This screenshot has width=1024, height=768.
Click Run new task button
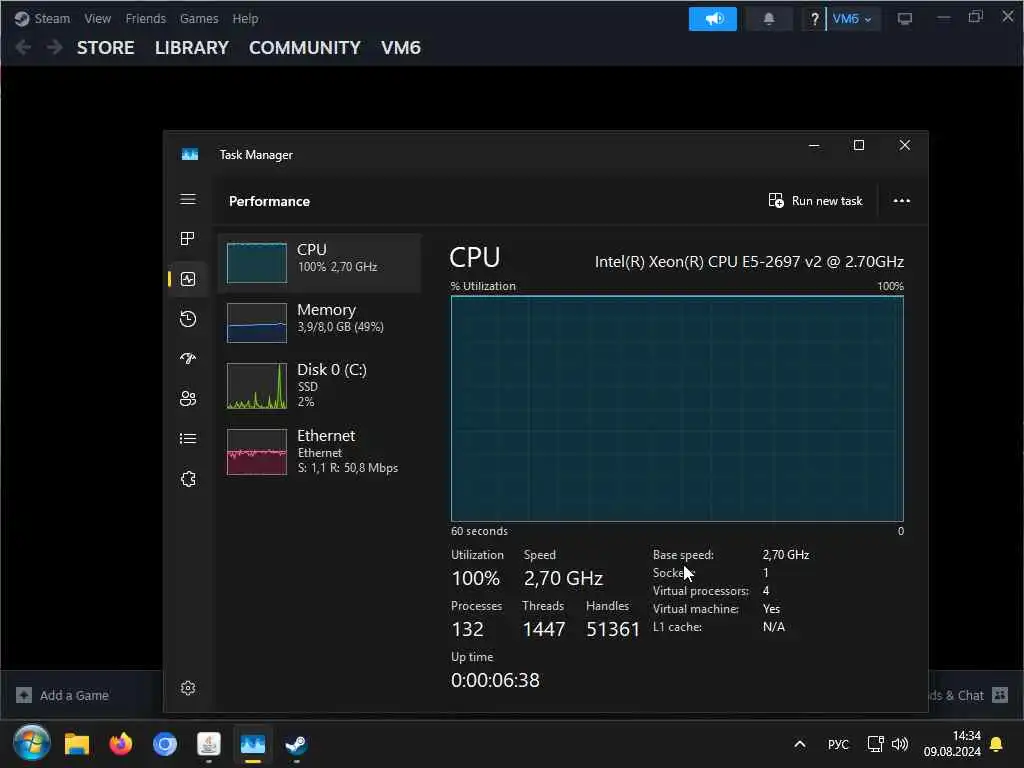816,200
